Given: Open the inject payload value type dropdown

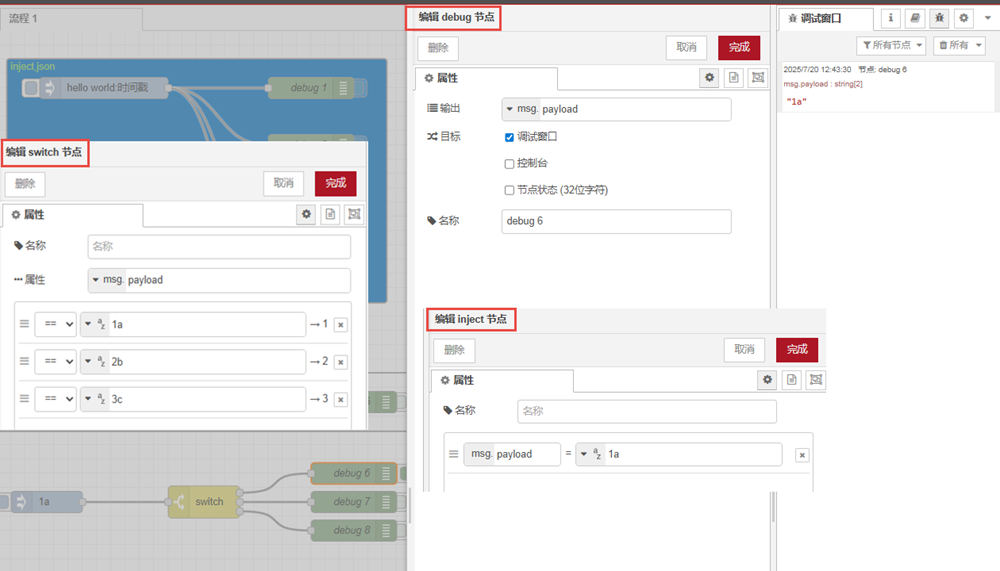Looking at the screenshot, I should click(590, 454).
